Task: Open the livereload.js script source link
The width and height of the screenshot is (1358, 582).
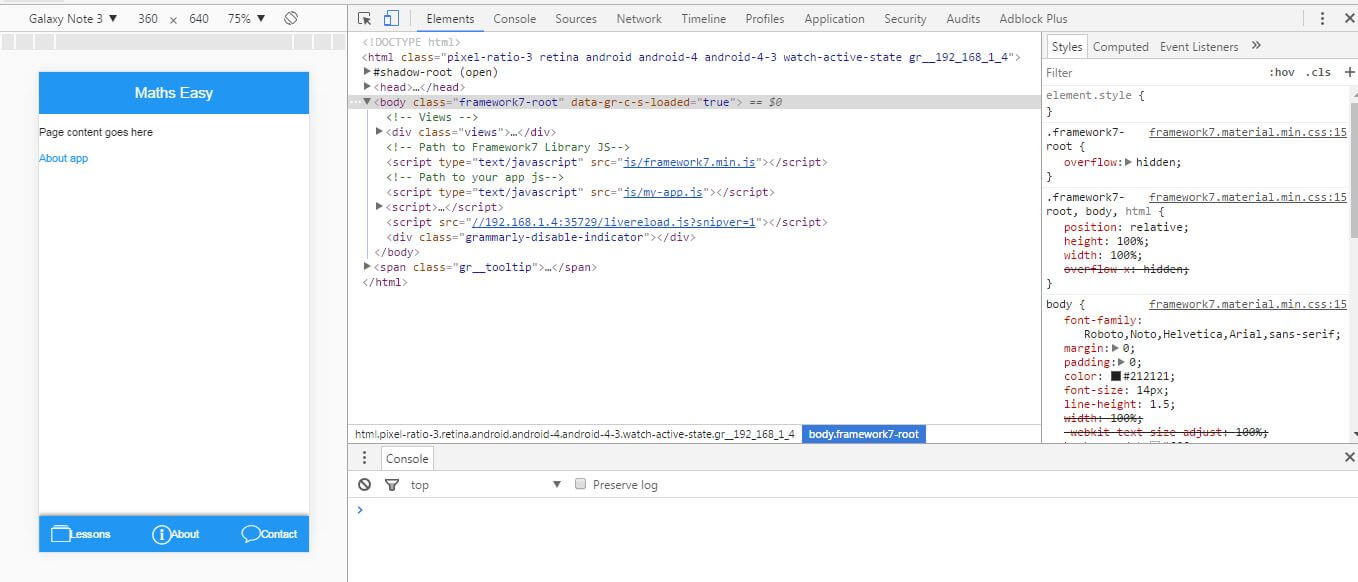Action: coord(613,222)
